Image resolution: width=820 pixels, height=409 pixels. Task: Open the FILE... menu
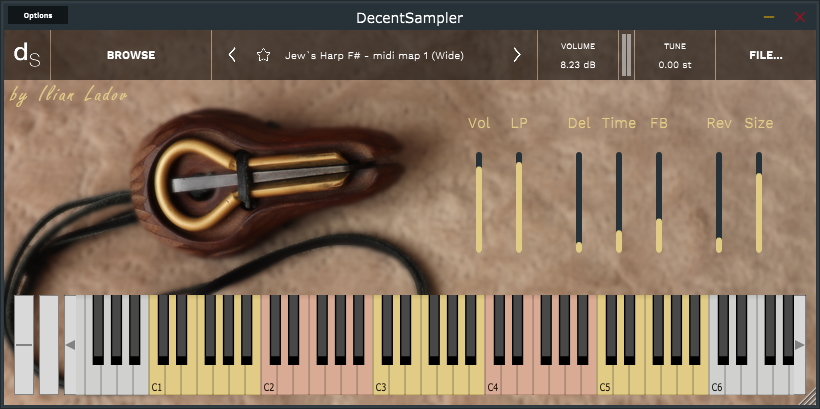coord(766,55)
